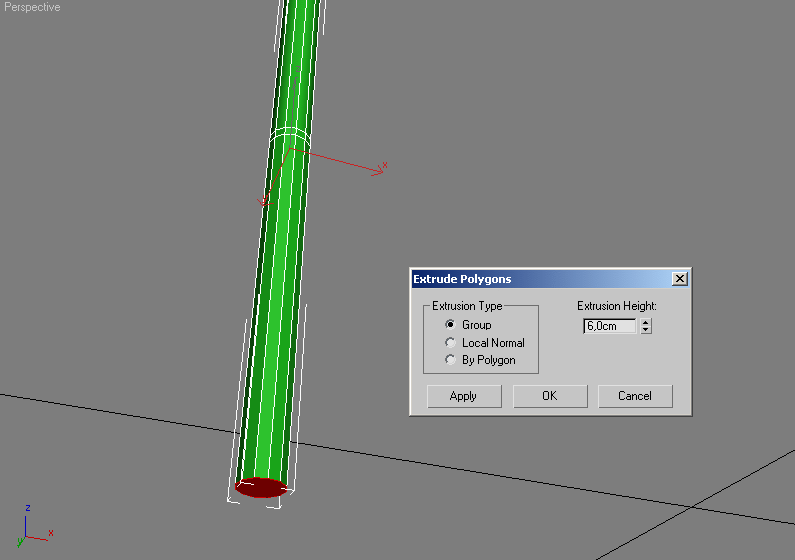Image resolution: width=795 pixels, height=560 pixels.
Task: Confirm extrusion with the OK button
Action: pos(550,396)
